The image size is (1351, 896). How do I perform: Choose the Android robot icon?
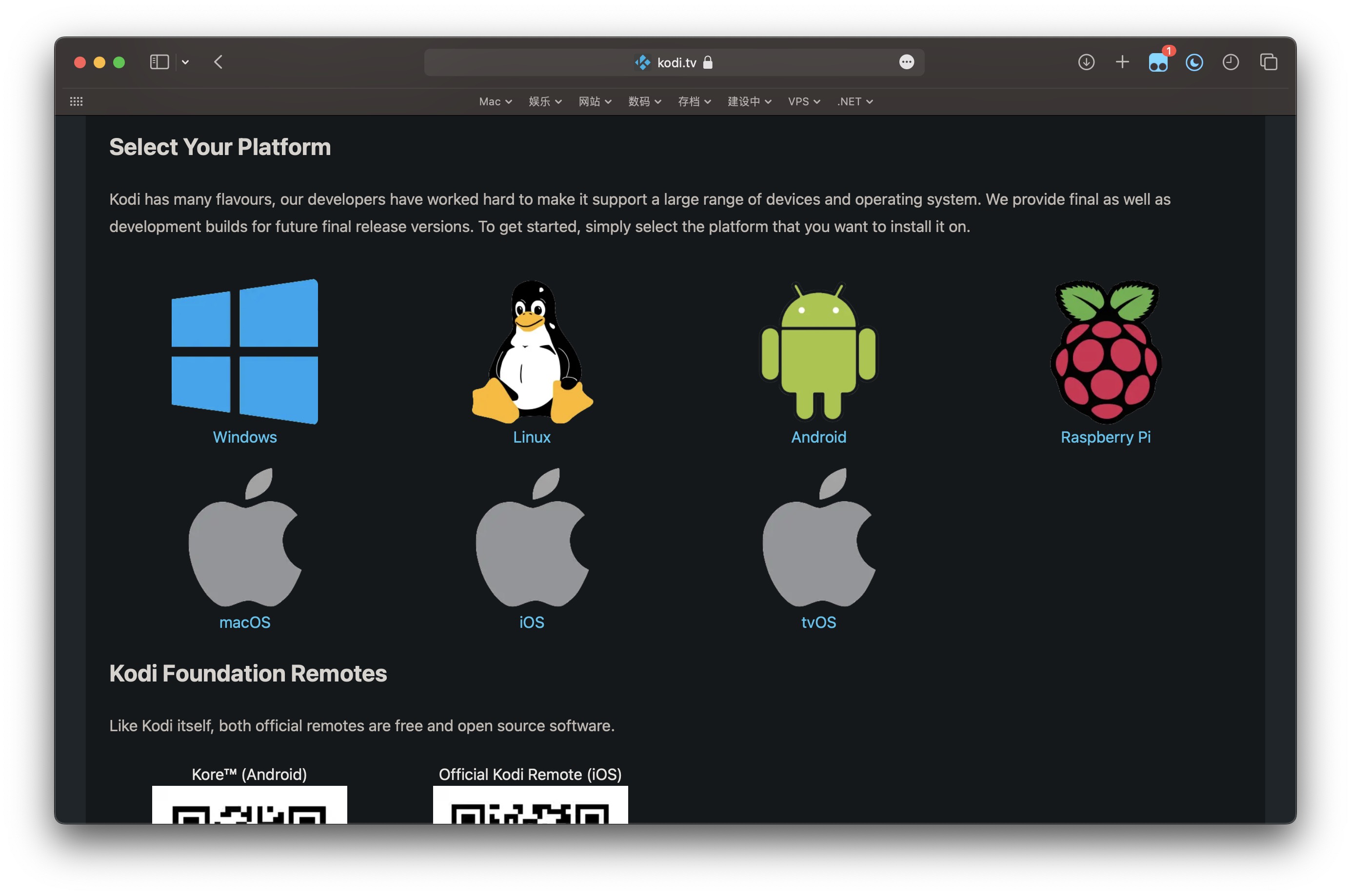point(818,352)
